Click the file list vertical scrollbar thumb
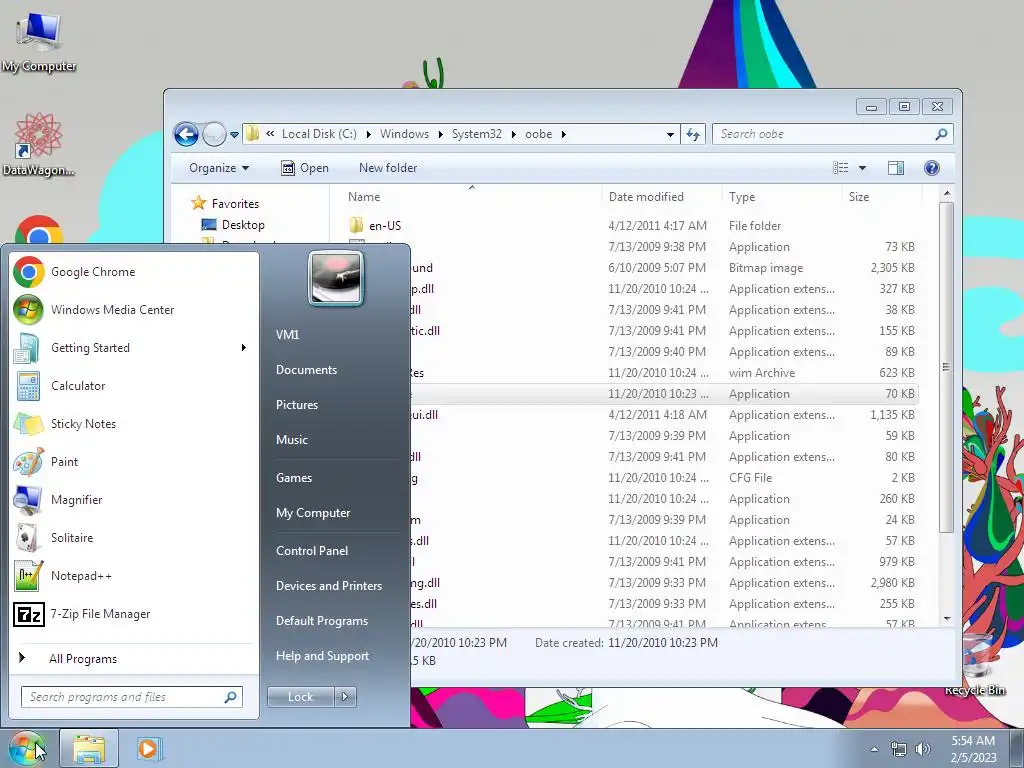 (946, 367)
